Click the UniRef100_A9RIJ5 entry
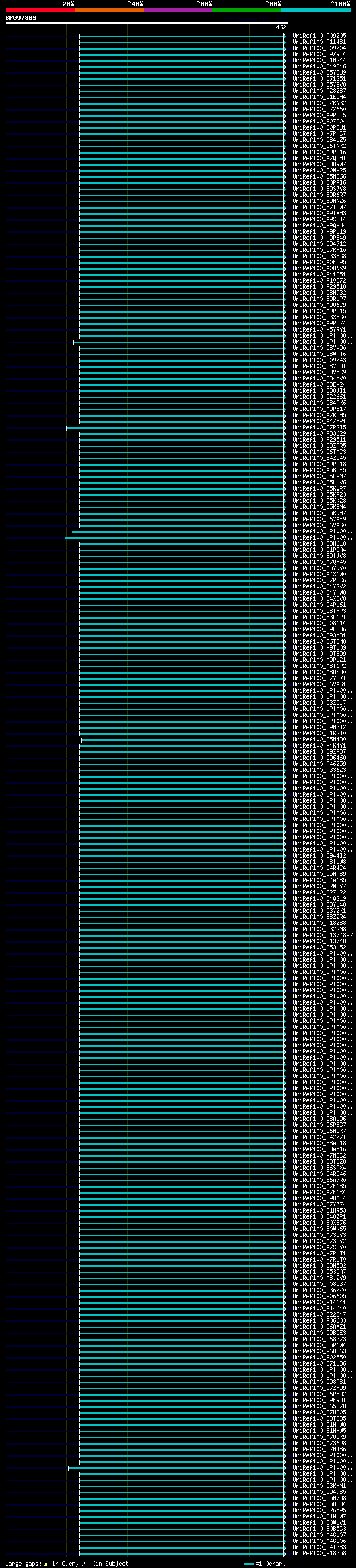 point(319,115)
